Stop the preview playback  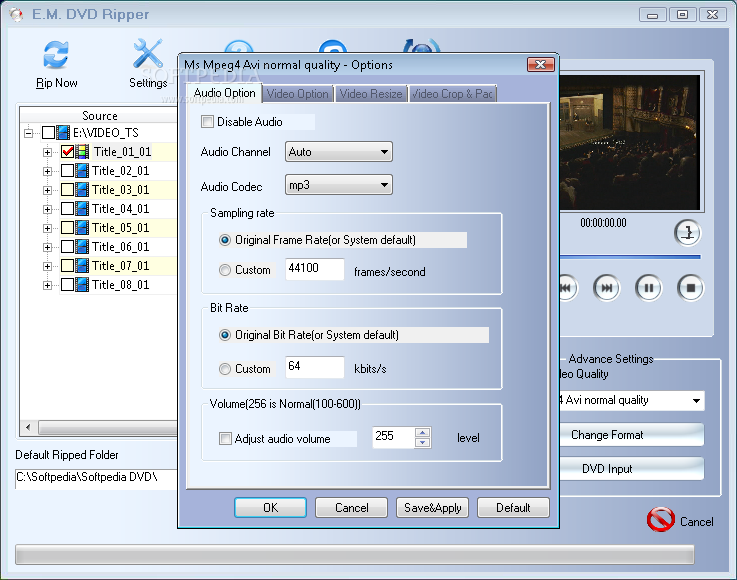pos(690,288)
